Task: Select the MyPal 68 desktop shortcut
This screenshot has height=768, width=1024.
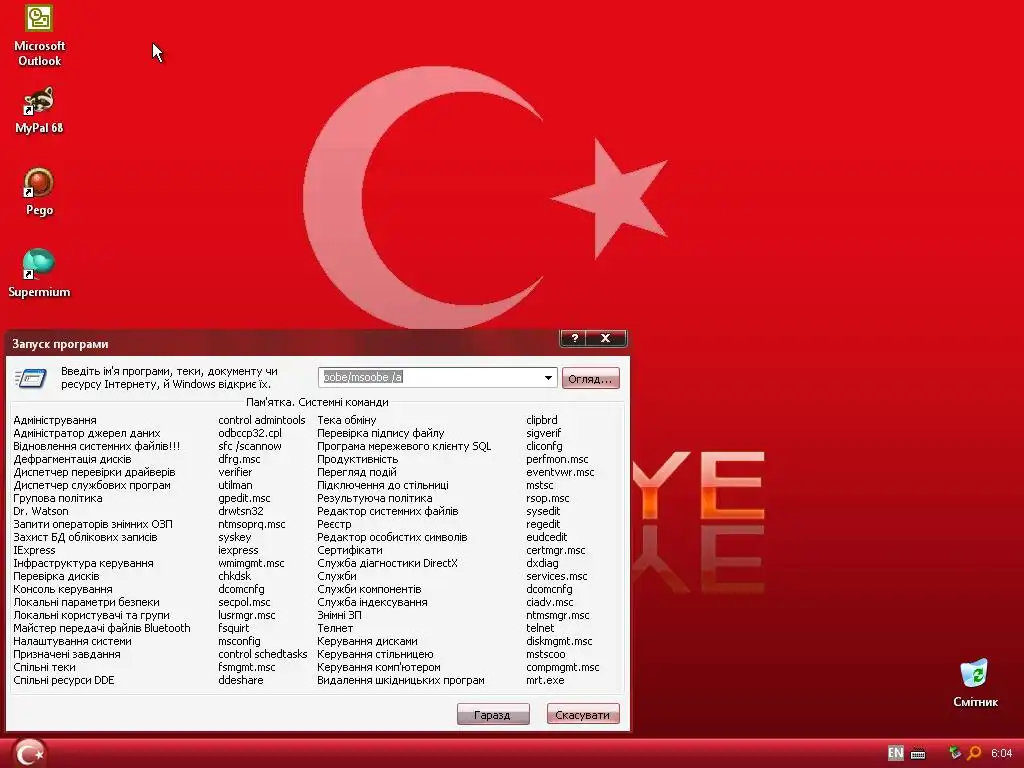Action: (x=39, y=110)
